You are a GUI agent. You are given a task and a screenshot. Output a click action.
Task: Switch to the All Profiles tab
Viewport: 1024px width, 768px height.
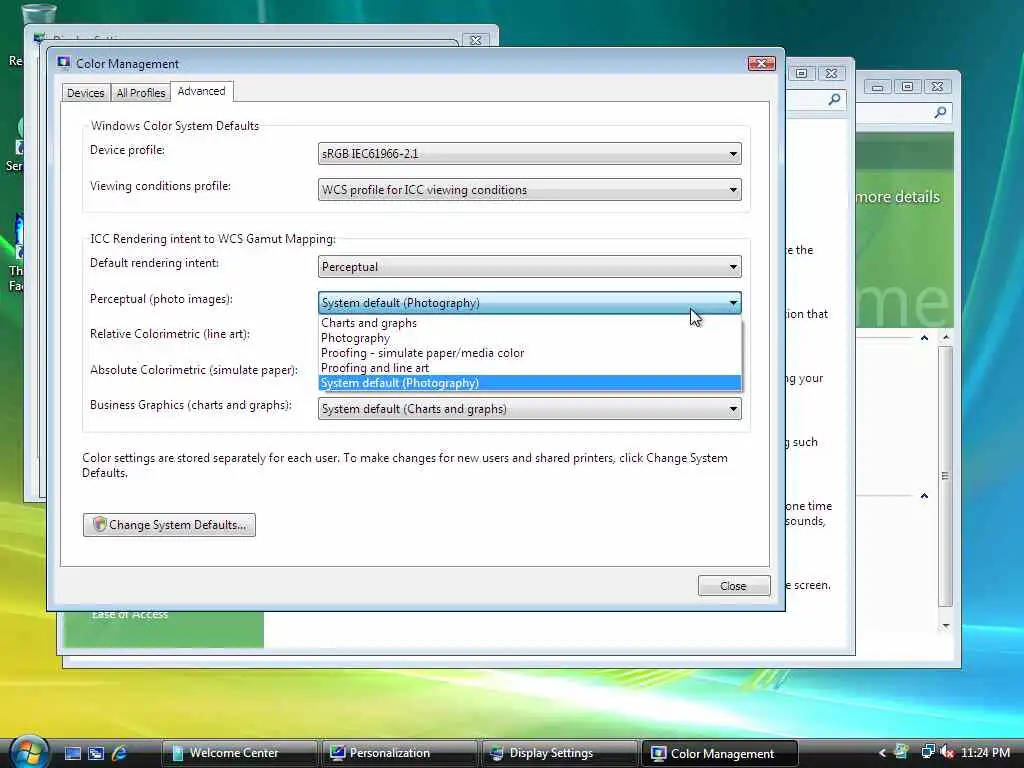(140, 93)
